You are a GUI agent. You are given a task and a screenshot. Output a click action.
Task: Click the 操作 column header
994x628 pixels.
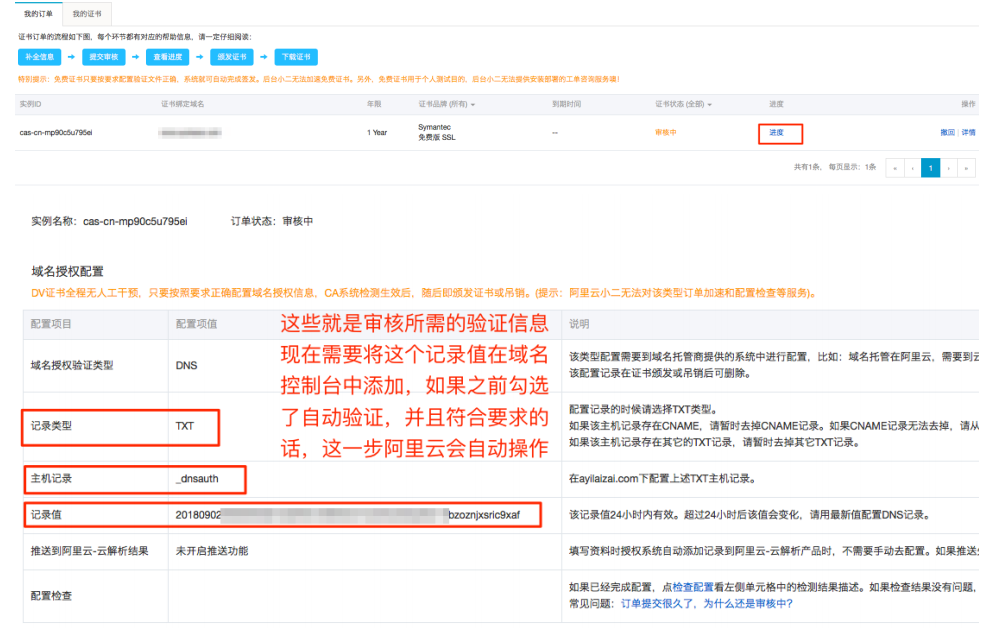click(968, 104)
